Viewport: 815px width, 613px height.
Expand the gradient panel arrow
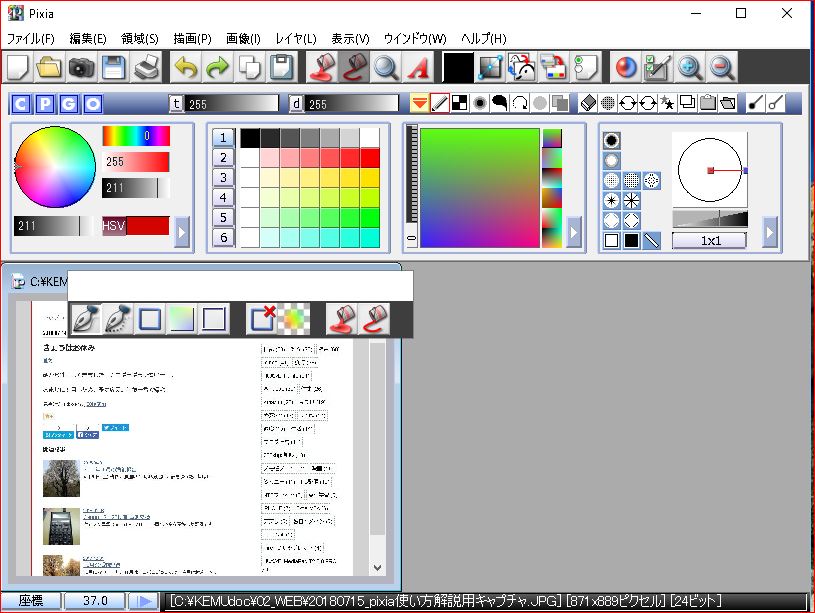coord(573,231)
